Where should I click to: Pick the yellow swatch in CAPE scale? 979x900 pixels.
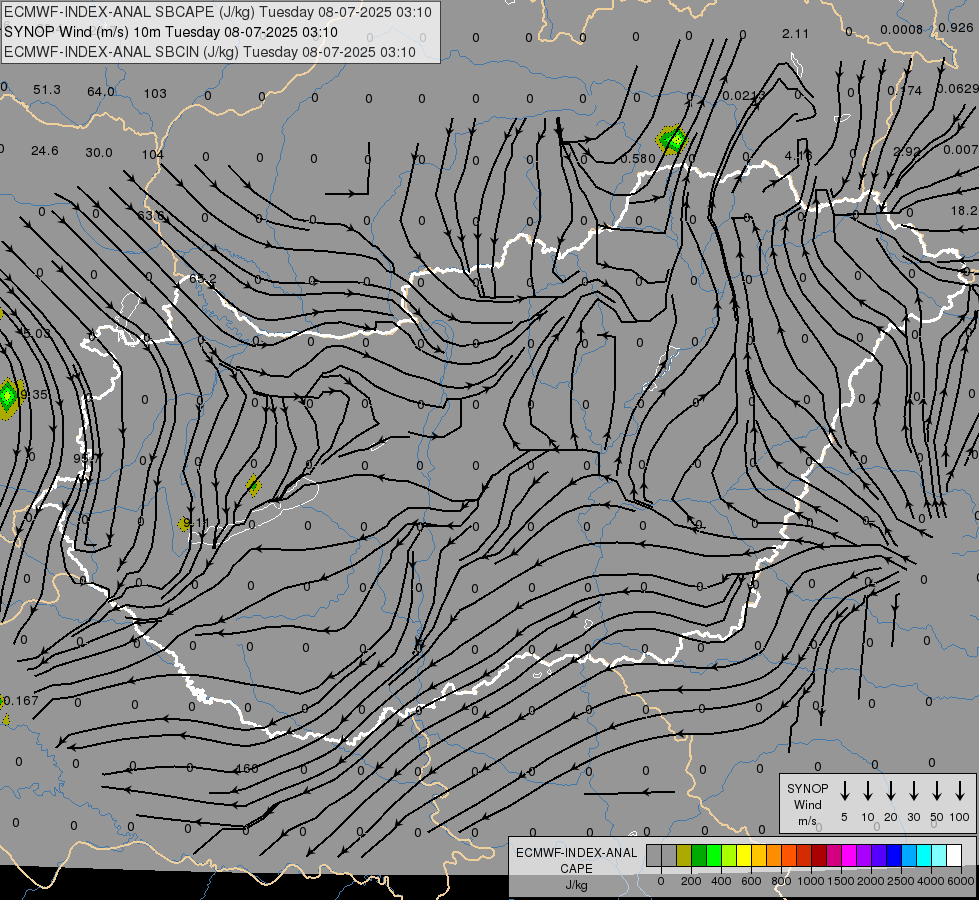(744, 855)
